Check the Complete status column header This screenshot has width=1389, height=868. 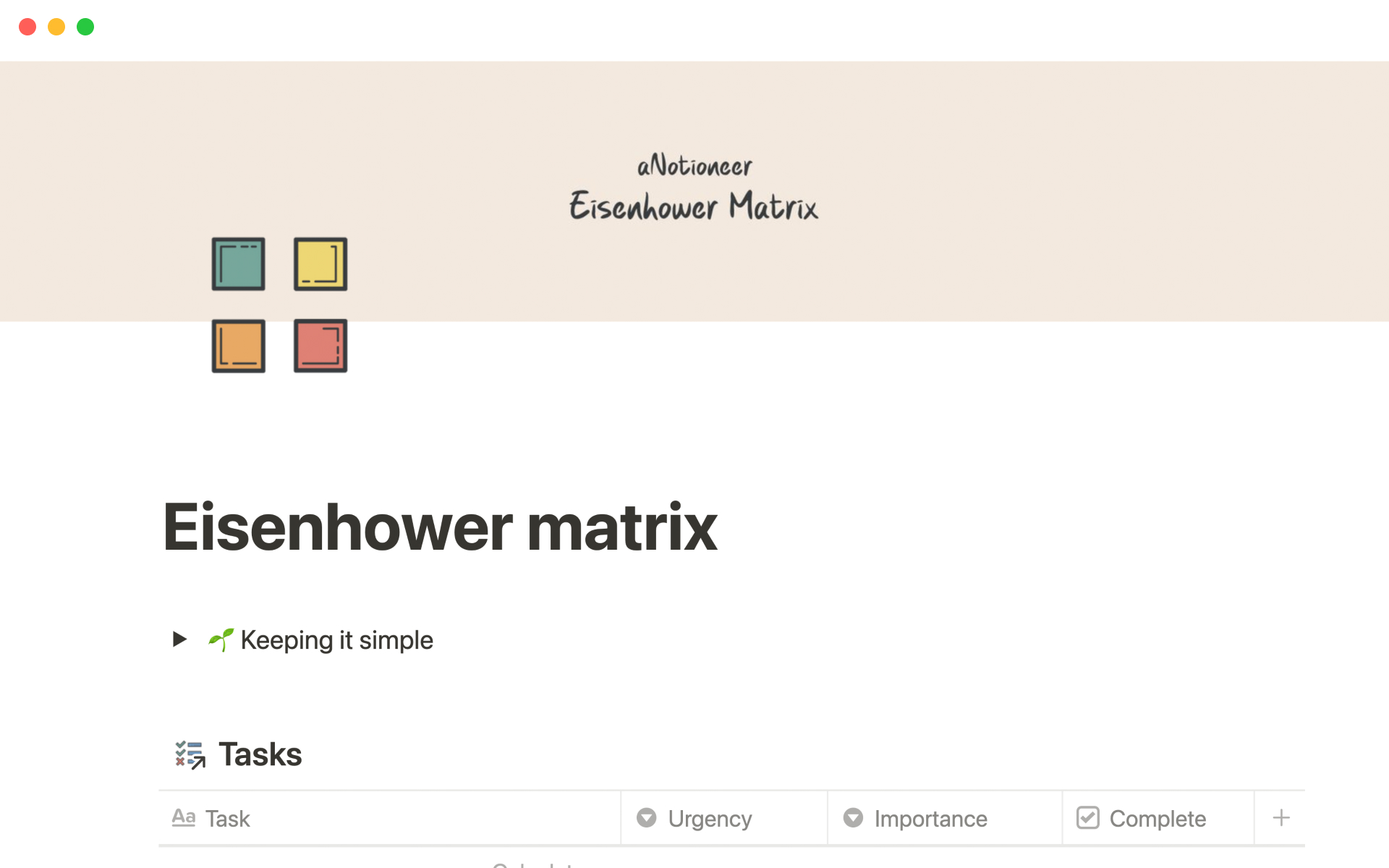pos(1145,818)
